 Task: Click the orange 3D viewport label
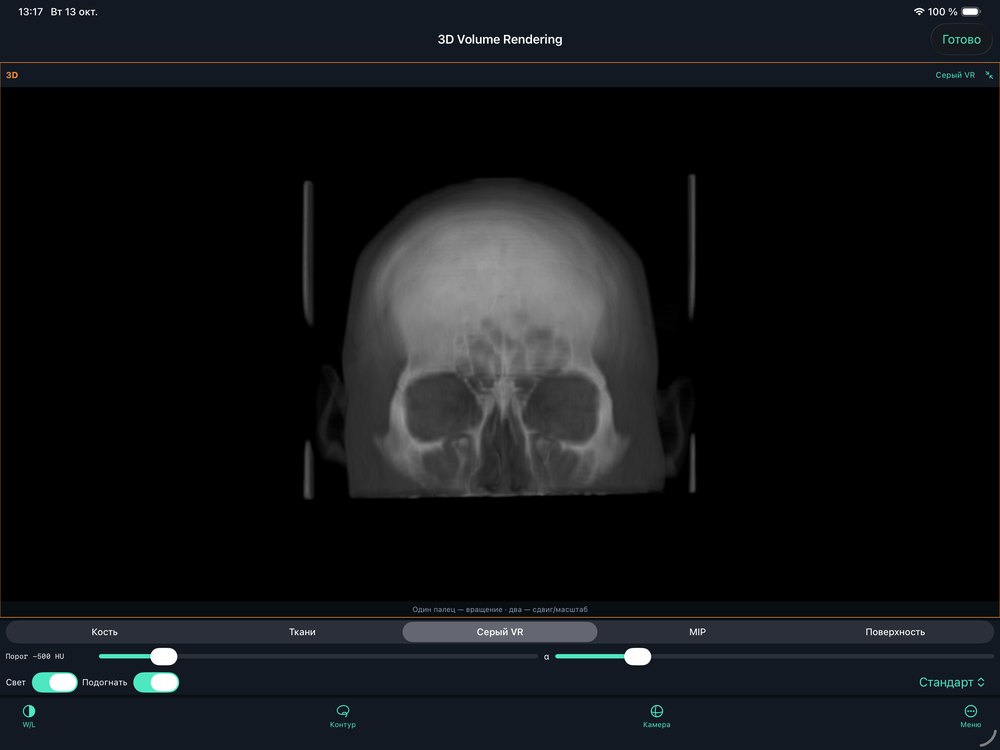12,75
